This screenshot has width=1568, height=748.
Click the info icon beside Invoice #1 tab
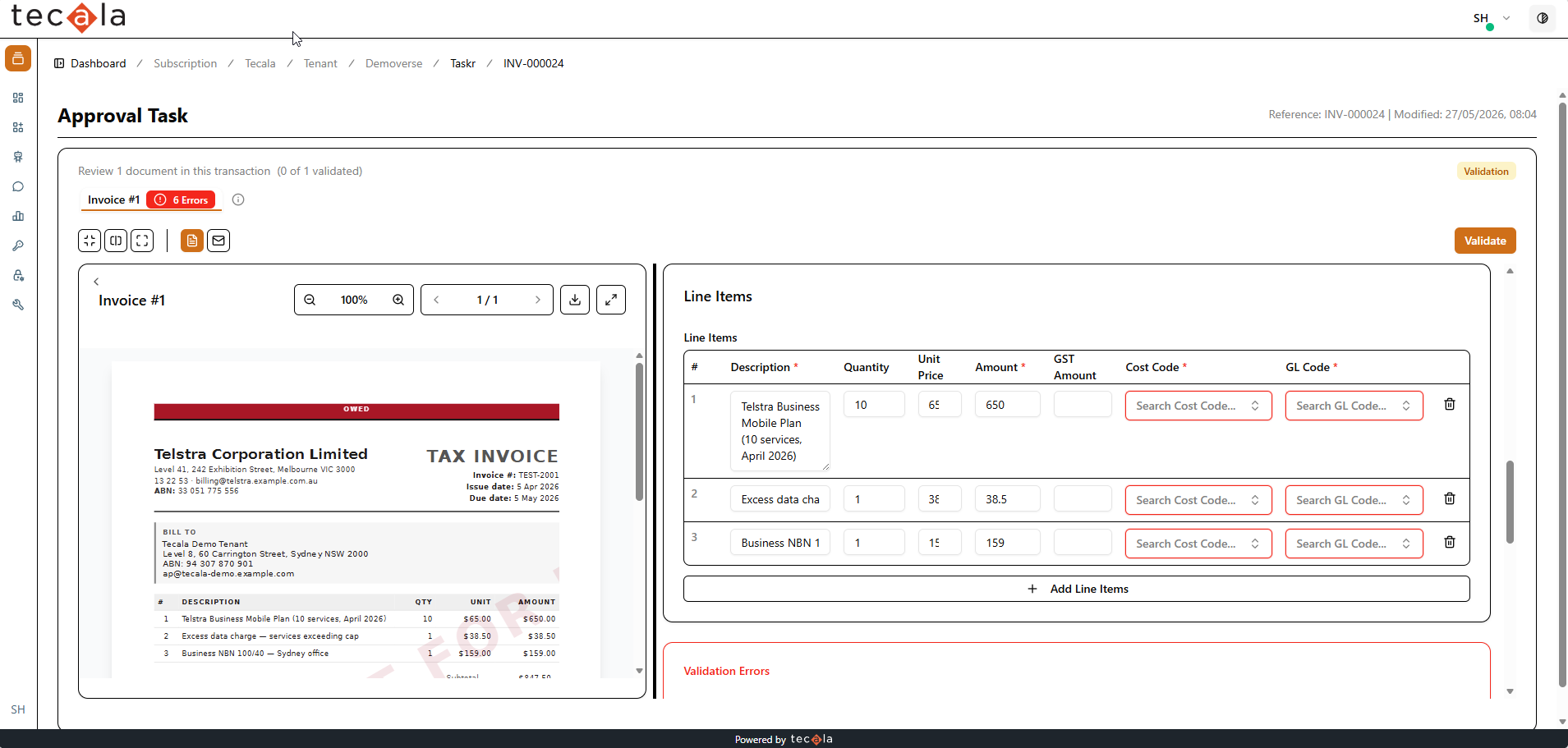(238, 200)
